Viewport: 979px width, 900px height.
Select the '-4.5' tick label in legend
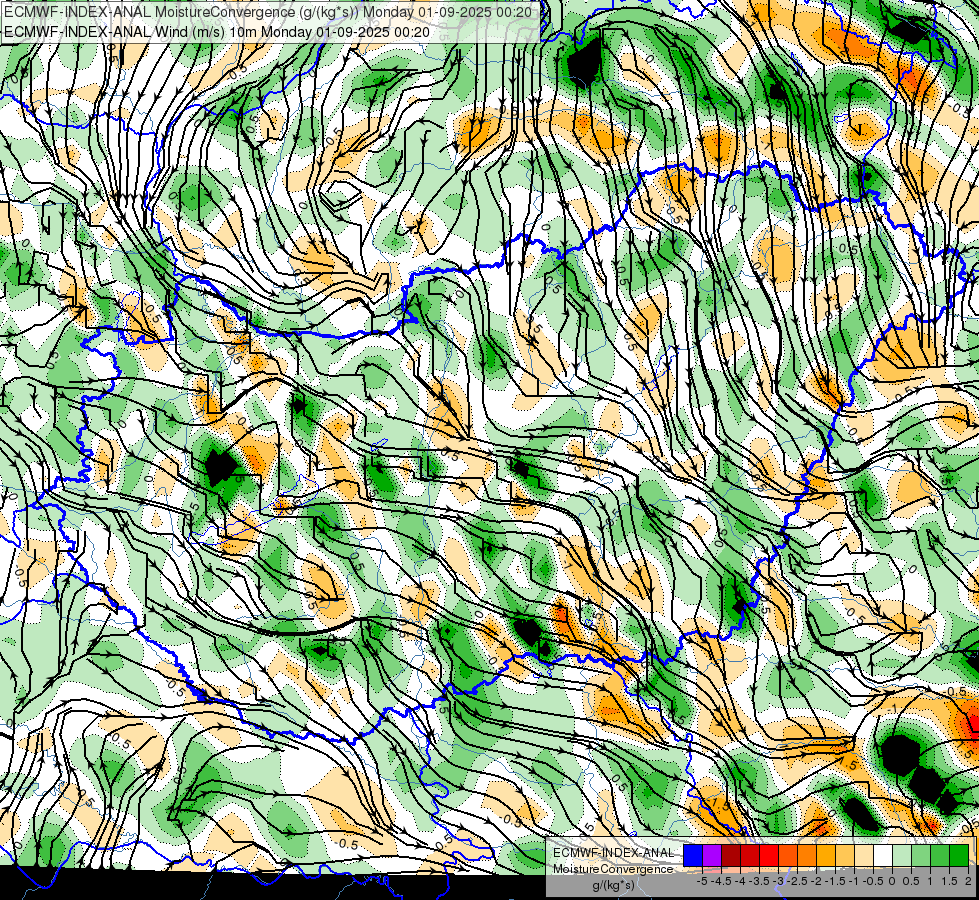[721, 881]
